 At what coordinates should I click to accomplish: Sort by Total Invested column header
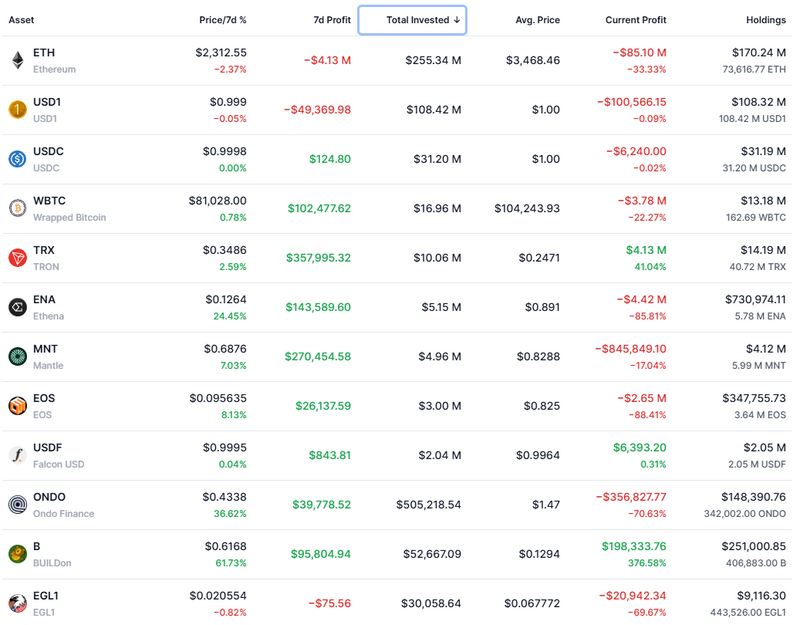point(412,20)
